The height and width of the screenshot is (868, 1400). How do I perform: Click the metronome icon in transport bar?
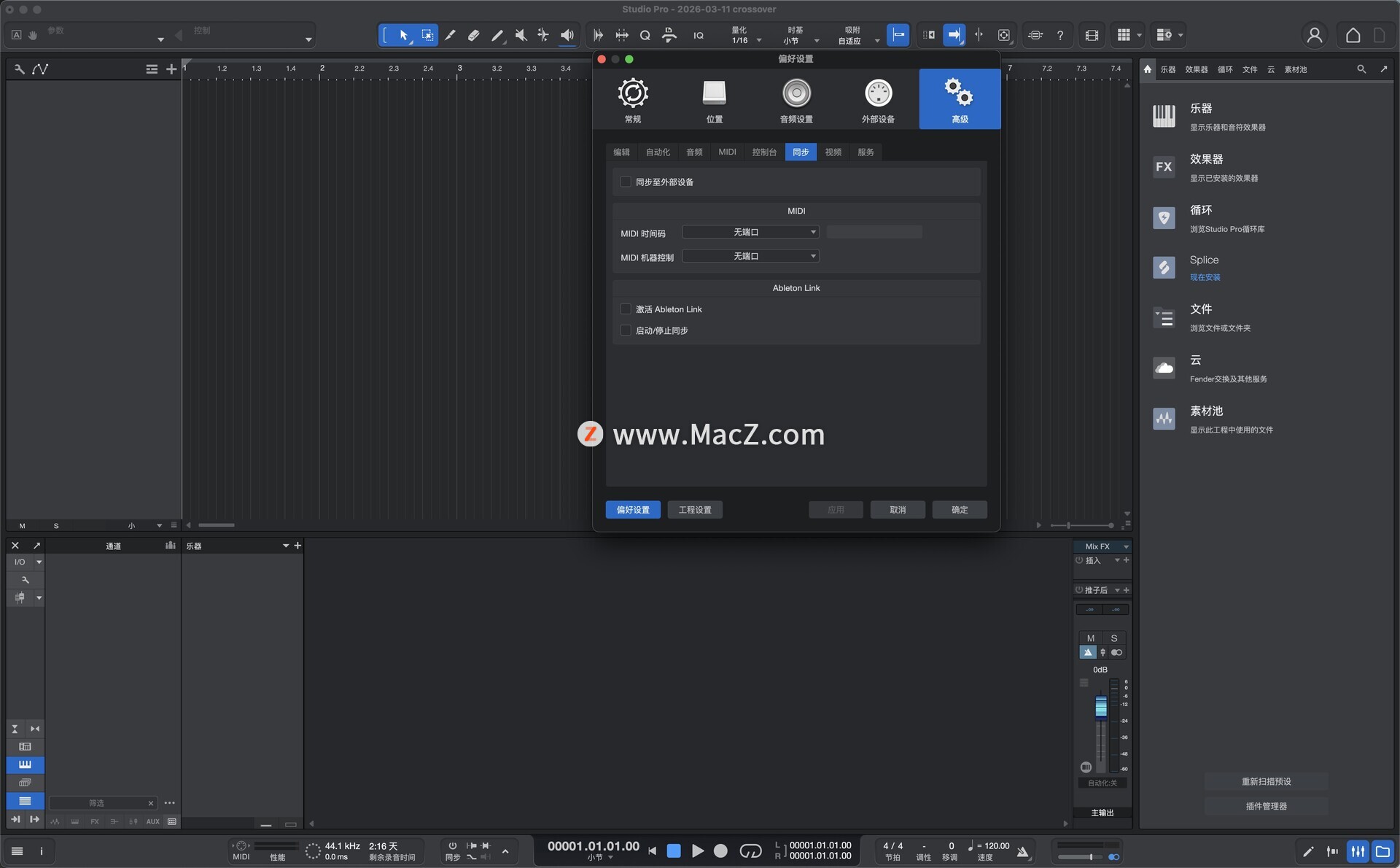coord(1022,851)
